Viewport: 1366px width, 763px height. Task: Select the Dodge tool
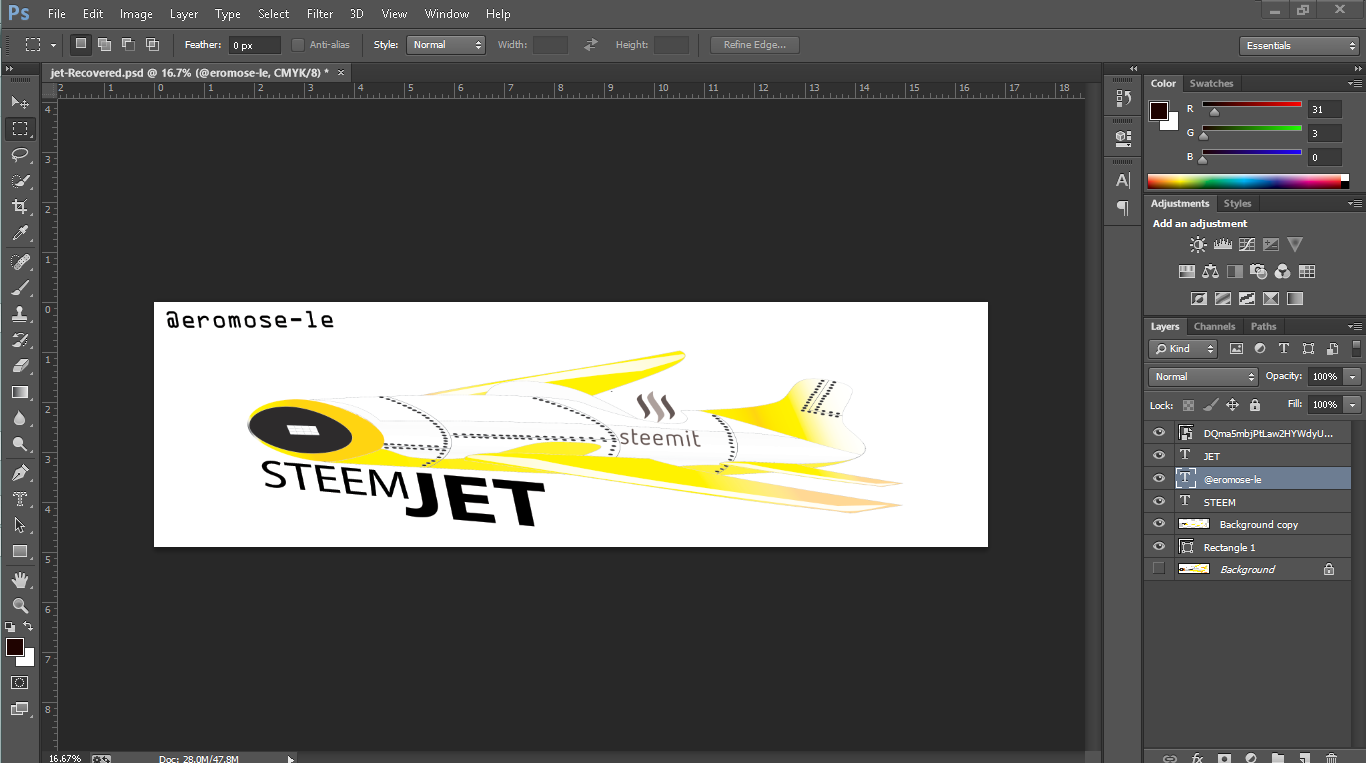pos(20,444)
